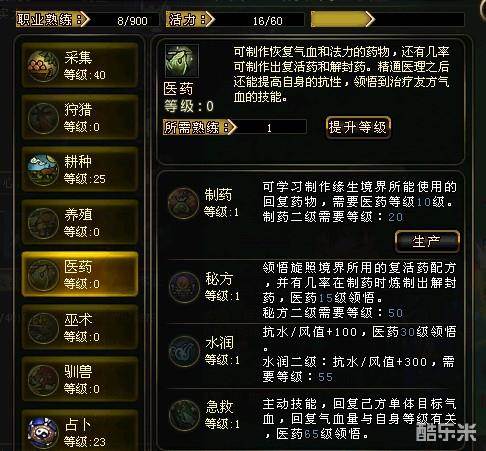Click the empty gold arrow label at top
This screenshot has width=486, height=451.
(343, 20)
